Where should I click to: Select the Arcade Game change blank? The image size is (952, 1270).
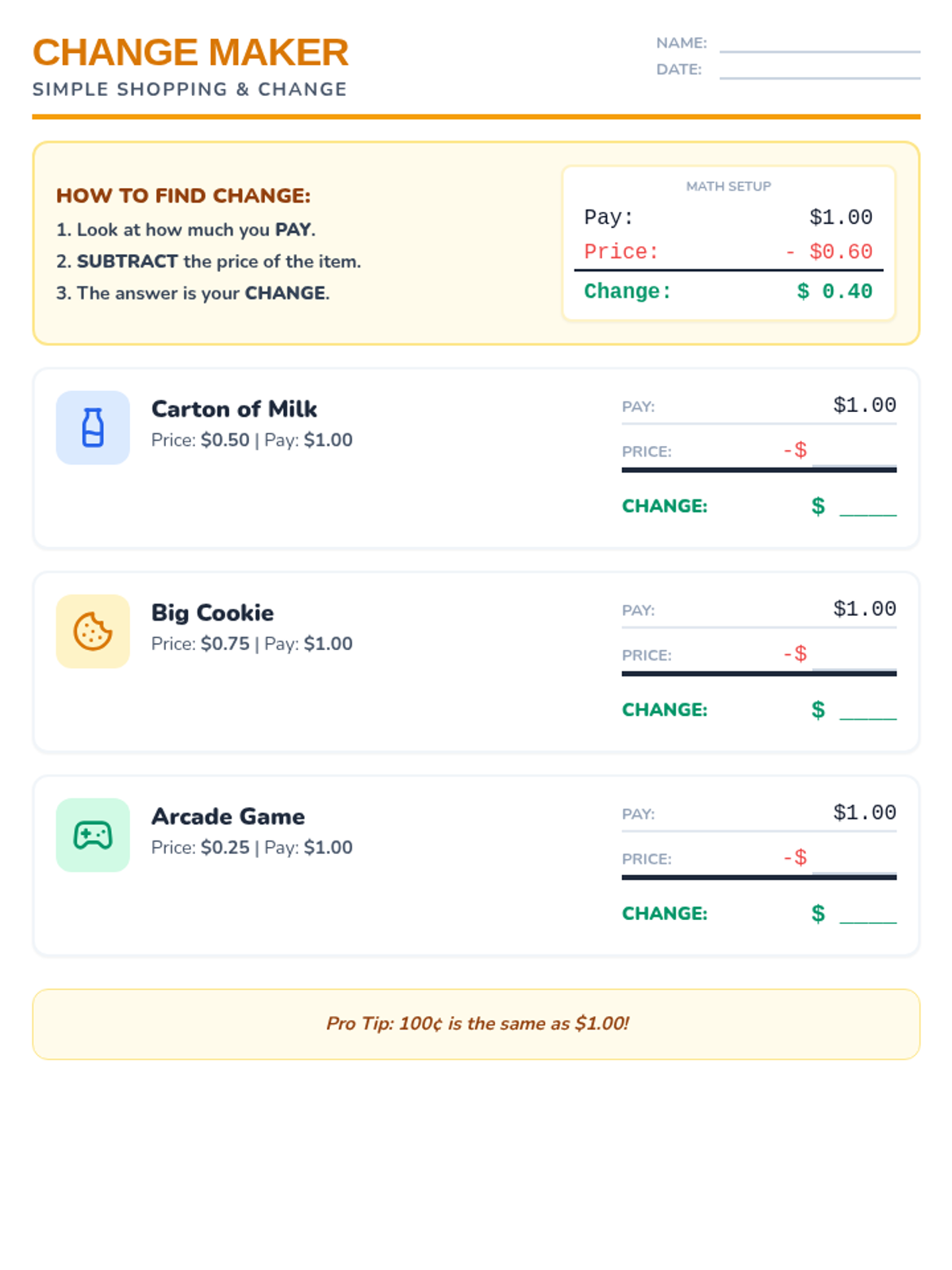pos(868,914)
